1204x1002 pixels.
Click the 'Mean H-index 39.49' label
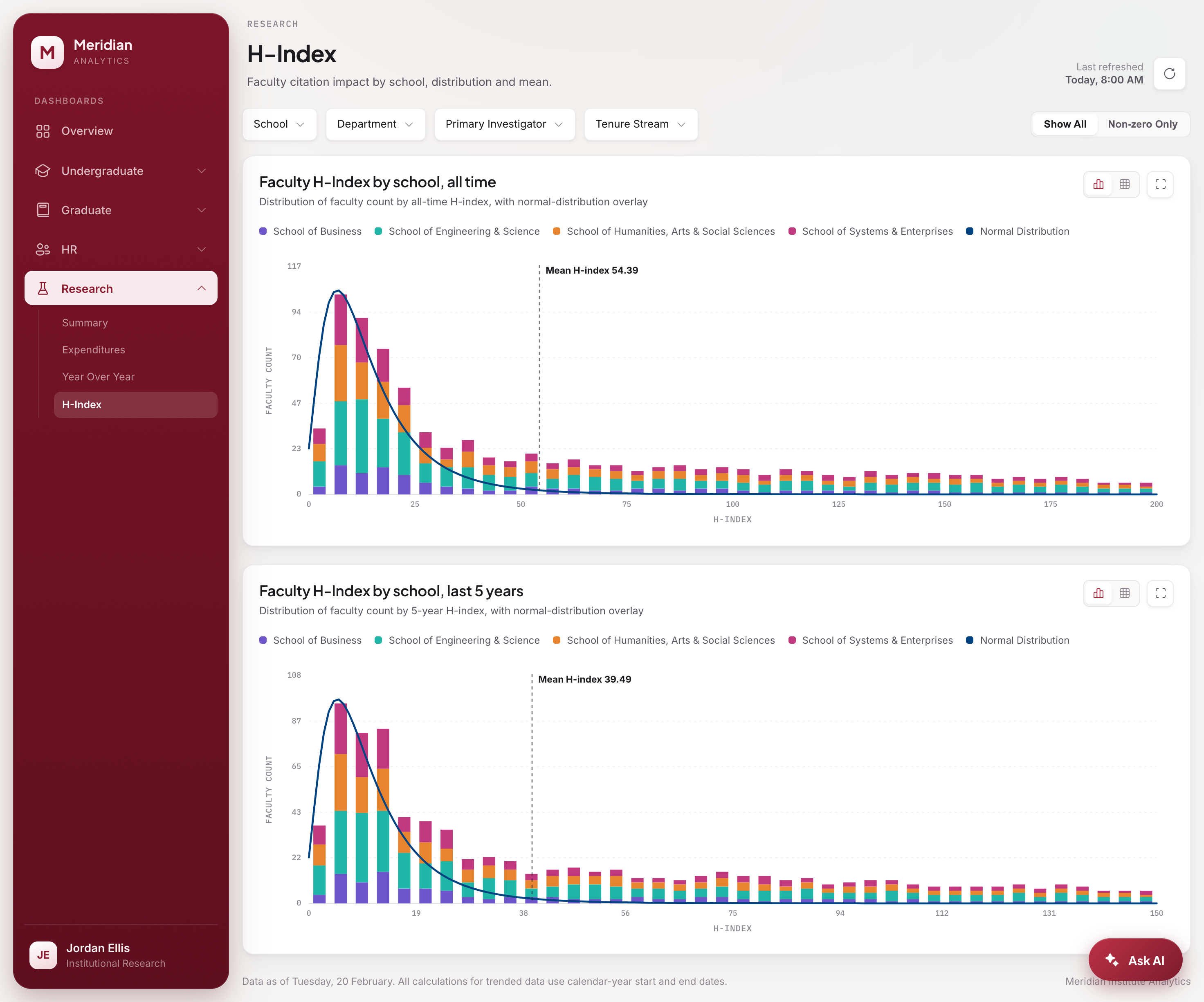(585, 679)
